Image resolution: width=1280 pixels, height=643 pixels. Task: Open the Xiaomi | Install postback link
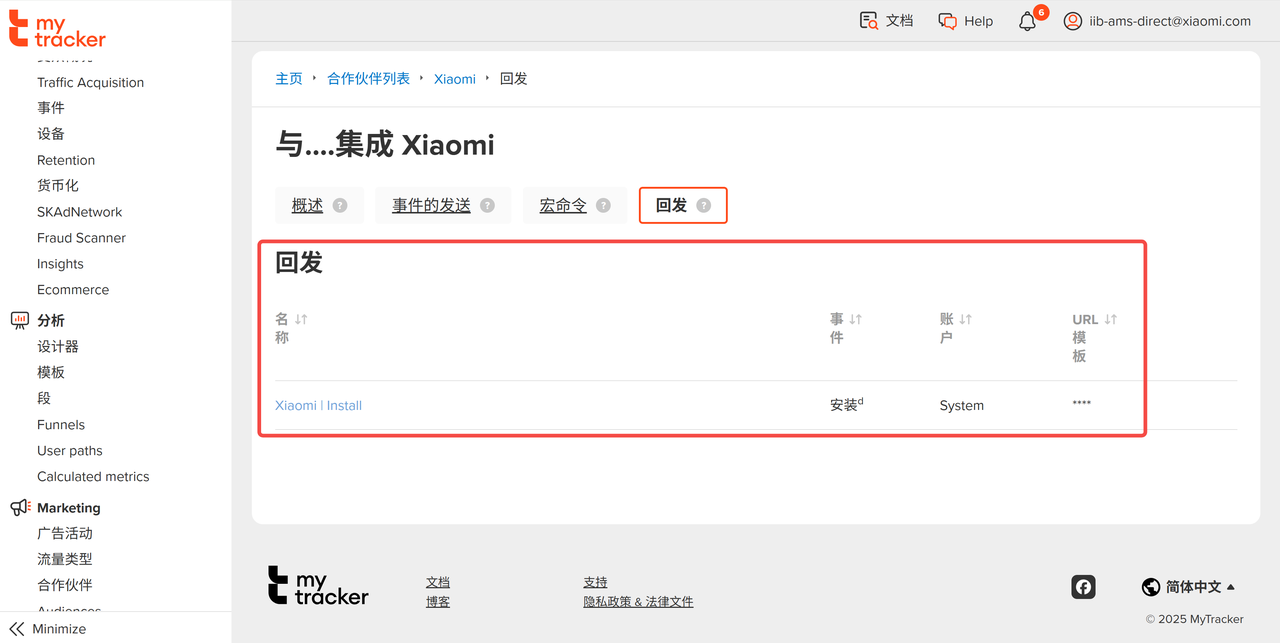tap(318, 405)
